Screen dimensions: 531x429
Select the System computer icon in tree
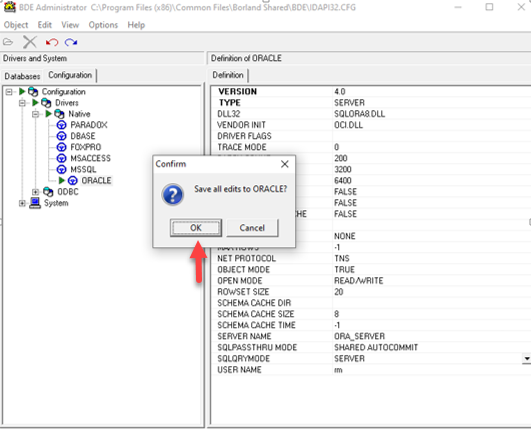(x=35, y=203)
